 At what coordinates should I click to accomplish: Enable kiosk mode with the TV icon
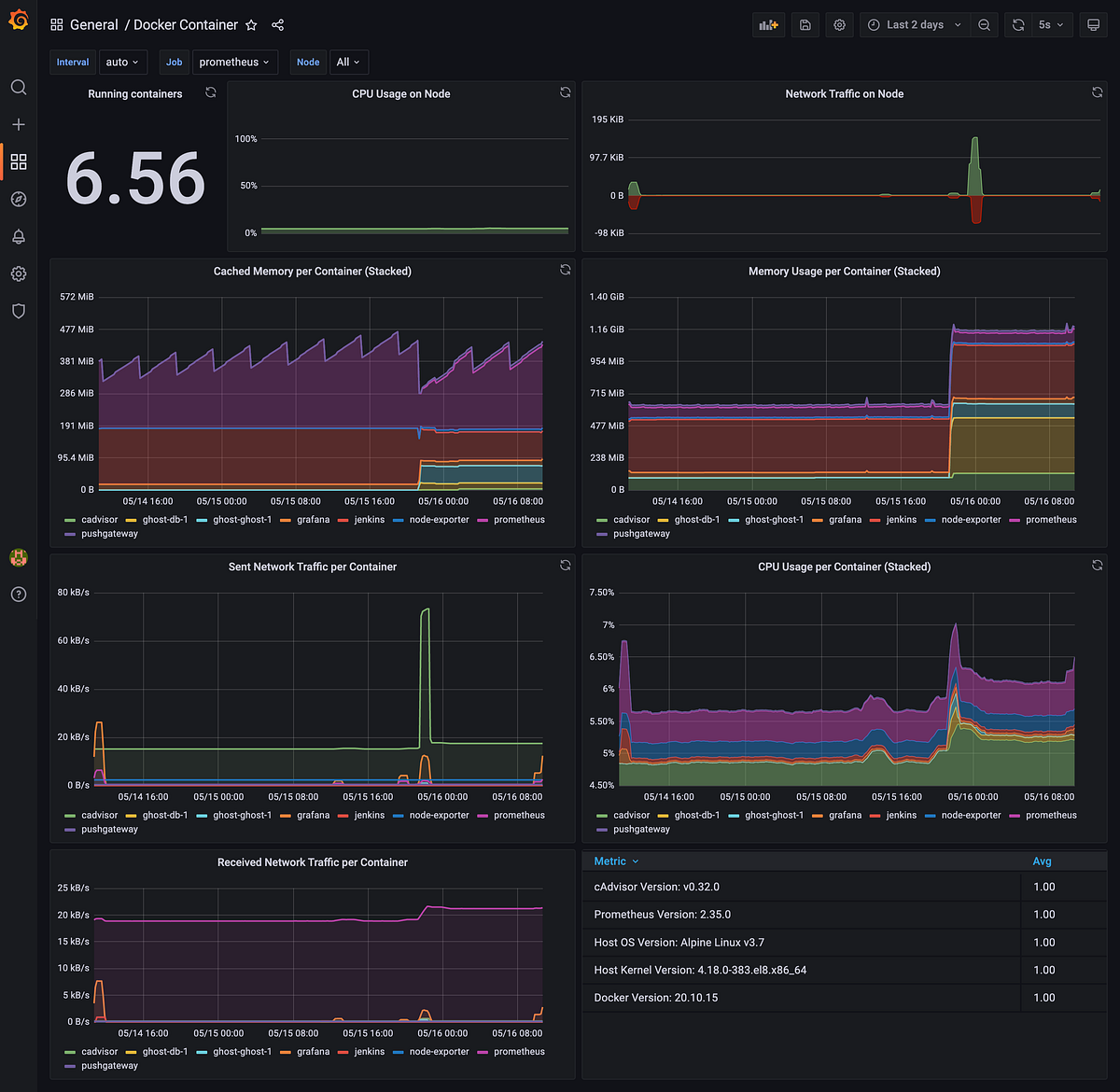1093,24
